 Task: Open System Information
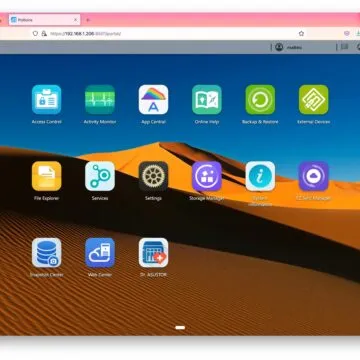click(x=260, y=176)
